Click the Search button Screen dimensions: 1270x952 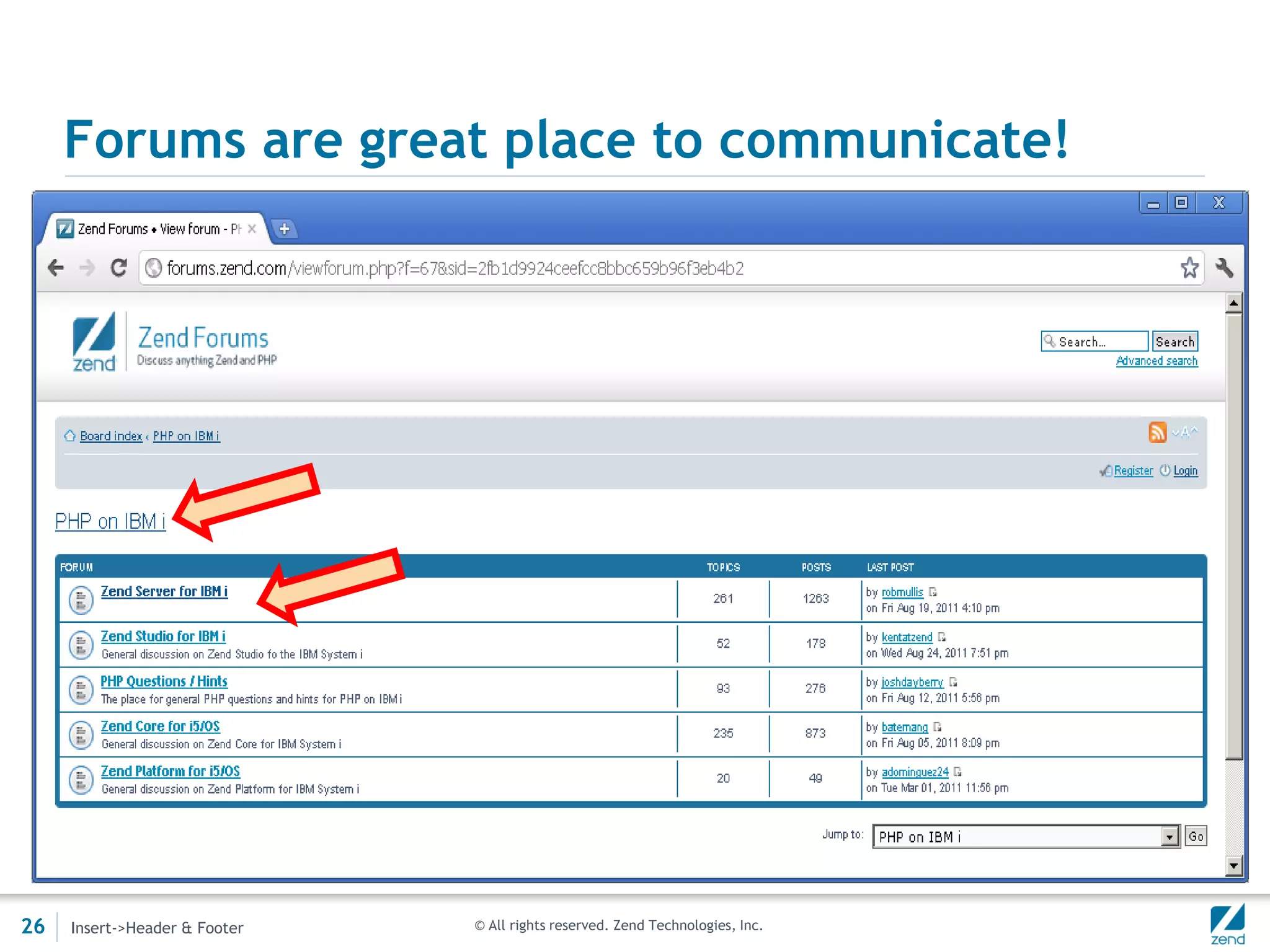(x=1175, y=342)
